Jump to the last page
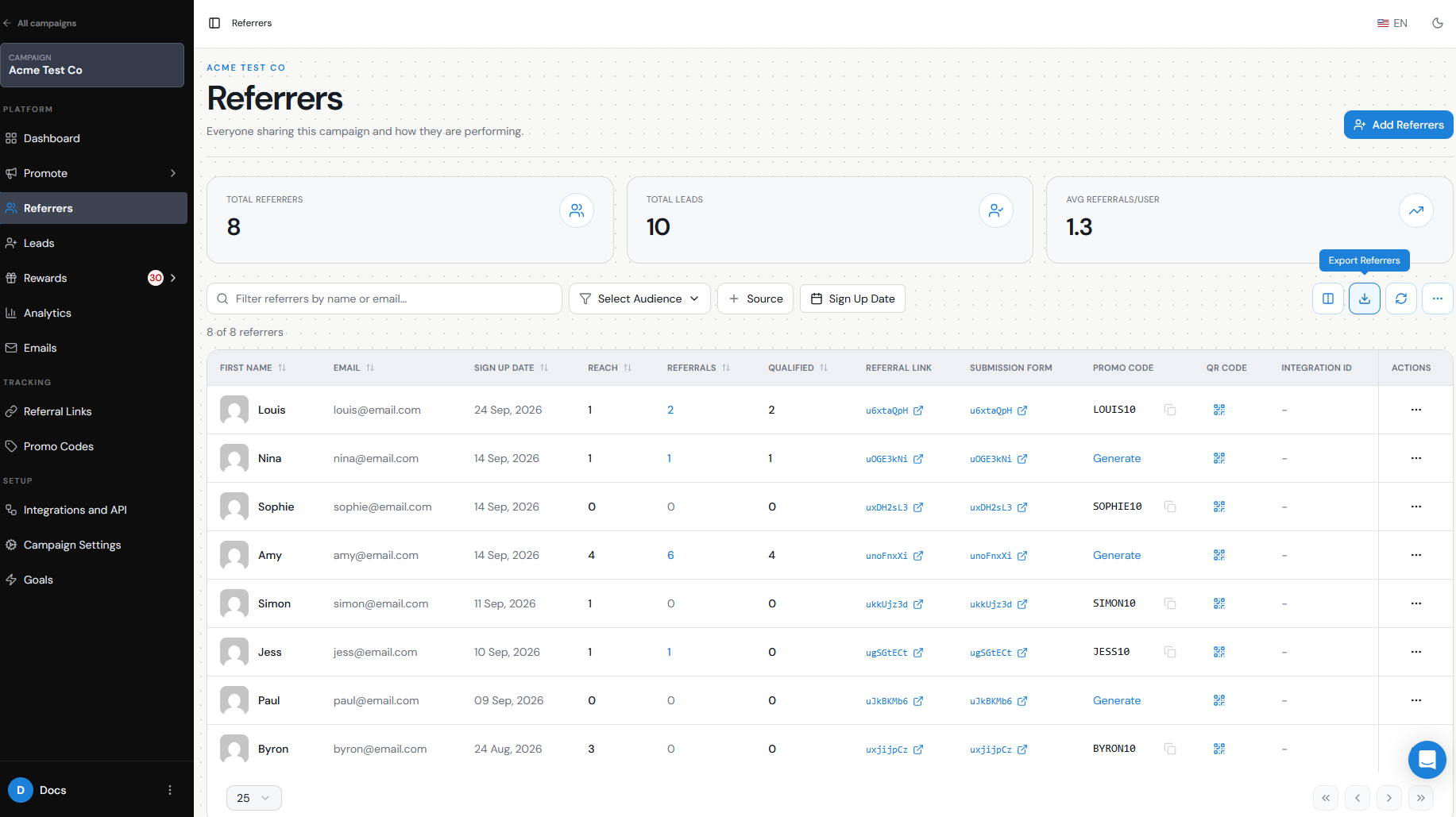Viewport: 1456px width, 817px height. tap(1421, 798)
